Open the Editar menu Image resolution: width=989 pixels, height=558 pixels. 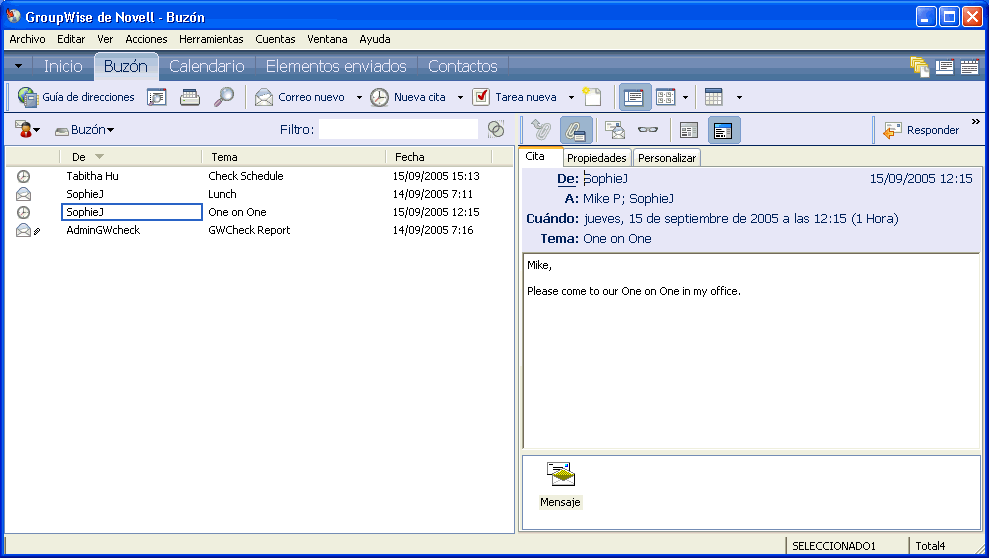pyautogui.click(x=71, y=39)
